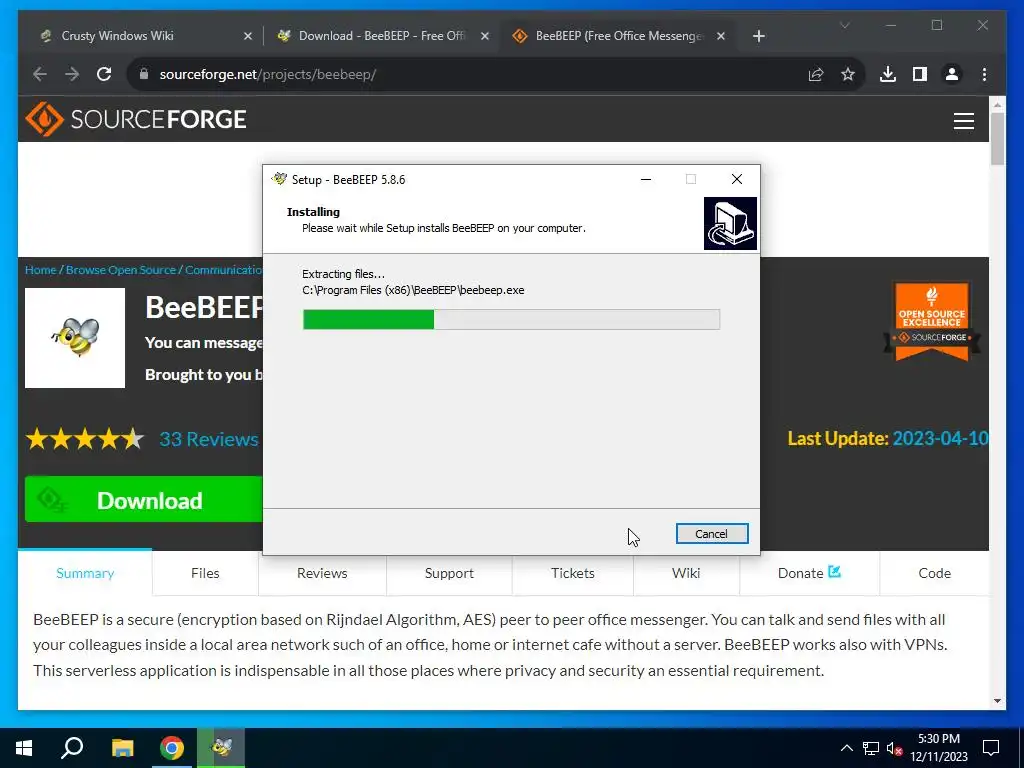Minimize the BeeBEEP setup dialog
The image size is (1024, 768).
[646, 179]
